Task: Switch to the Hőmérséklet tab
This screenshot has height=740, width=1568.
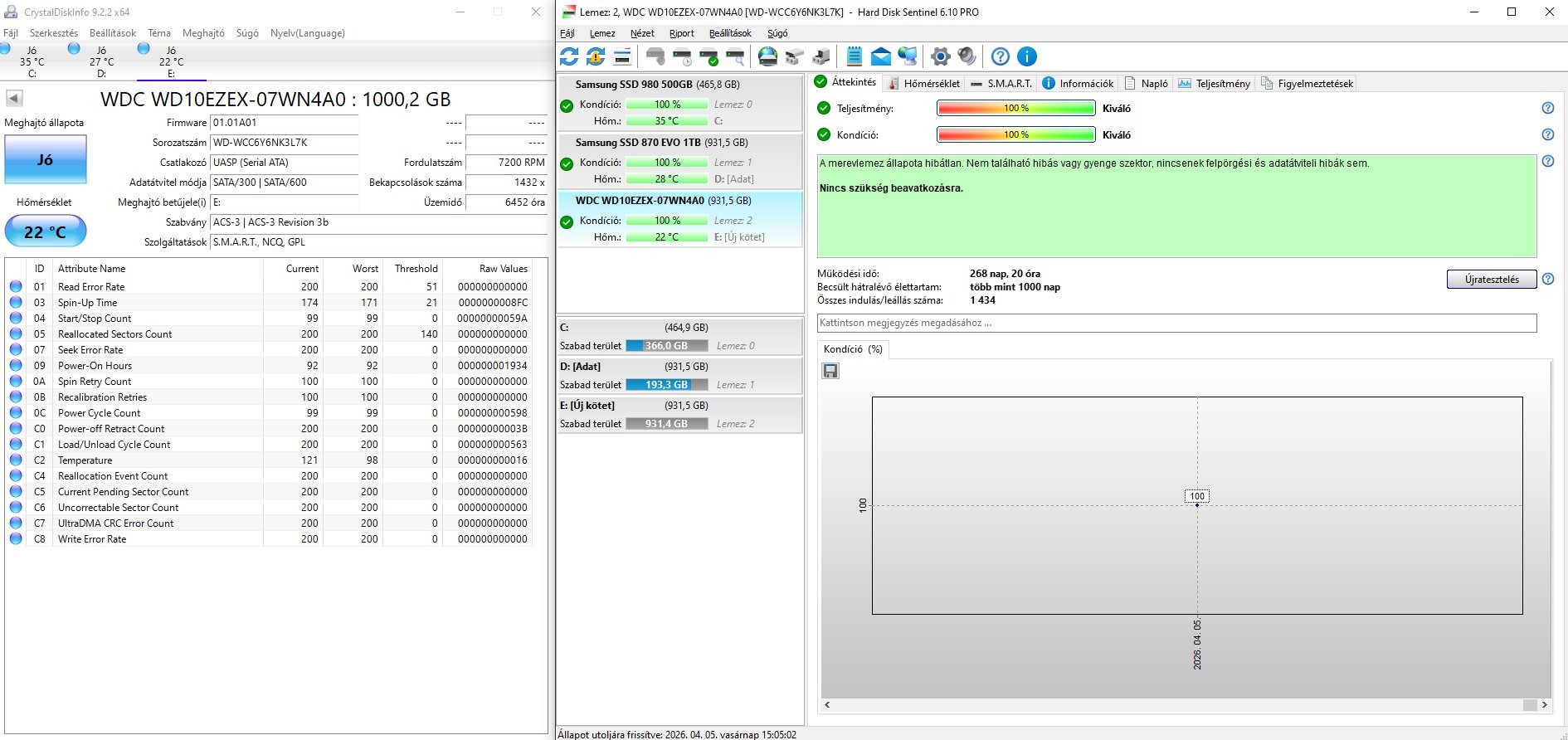Action: click(923, 83)
